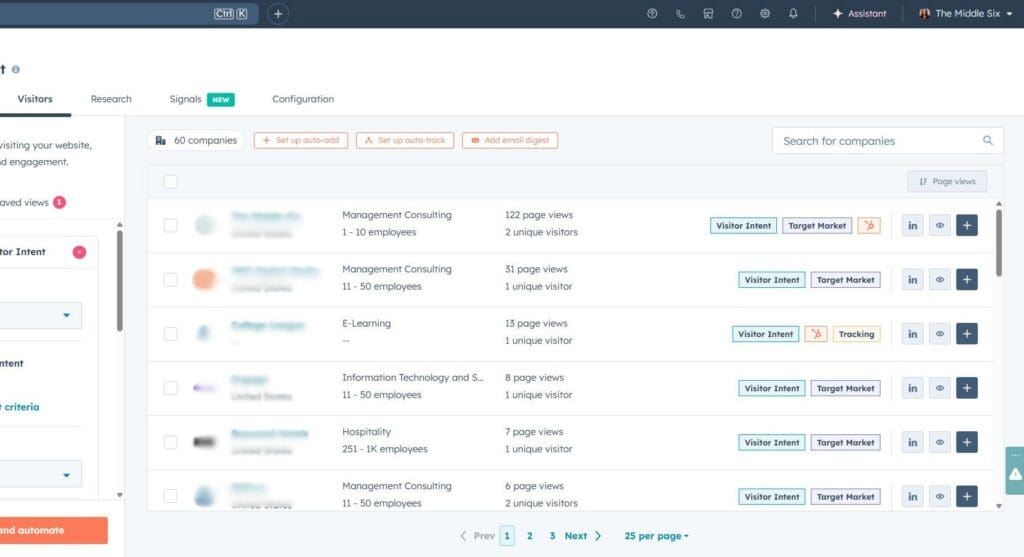Click Tracking tag in E-Learning row
This screenshot has width=1024, height=557.
[x=856, y=334]
